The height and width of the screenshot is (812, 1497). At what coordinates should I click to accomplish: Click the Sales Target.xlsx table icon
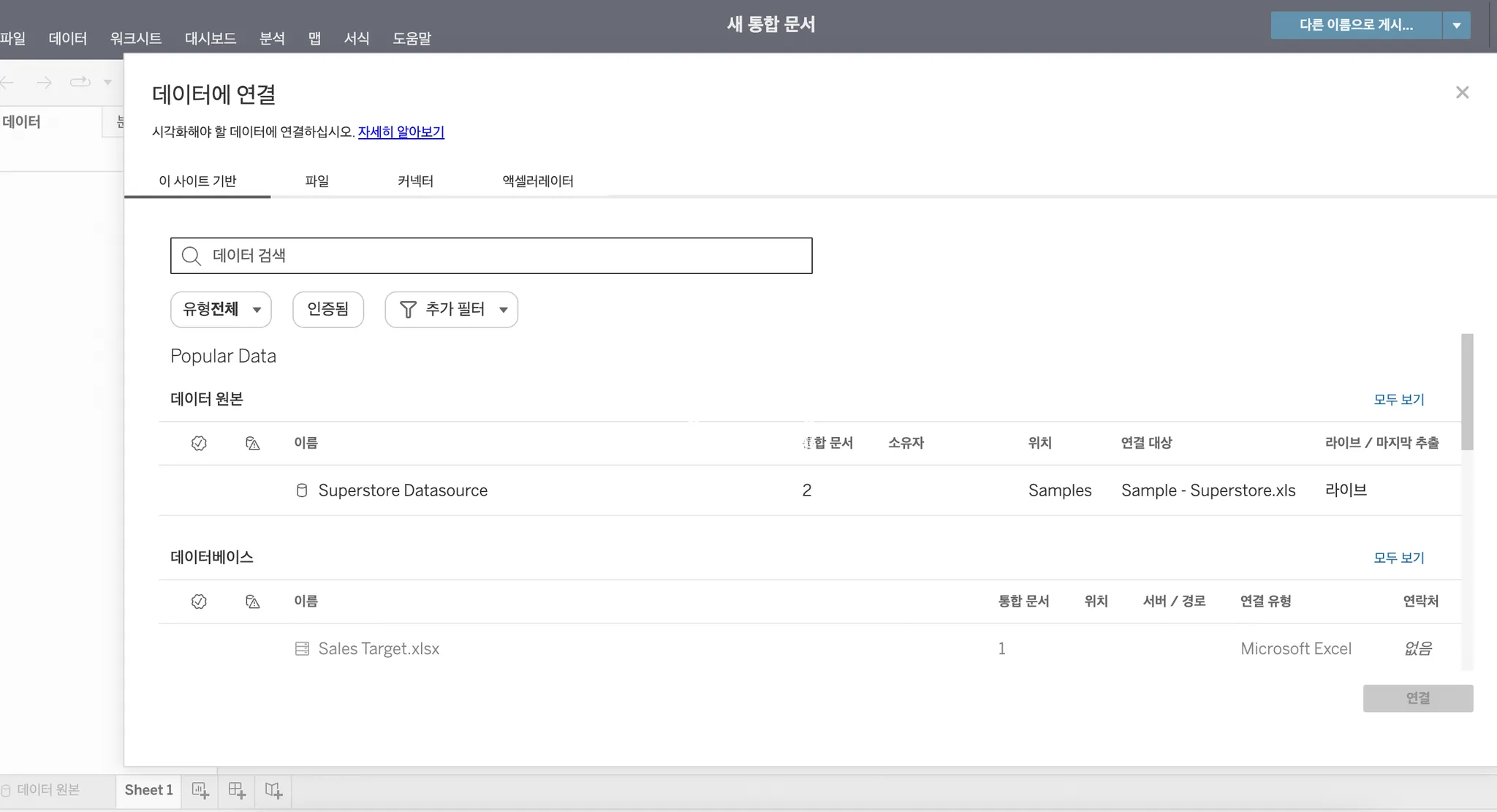coord(301,648)
